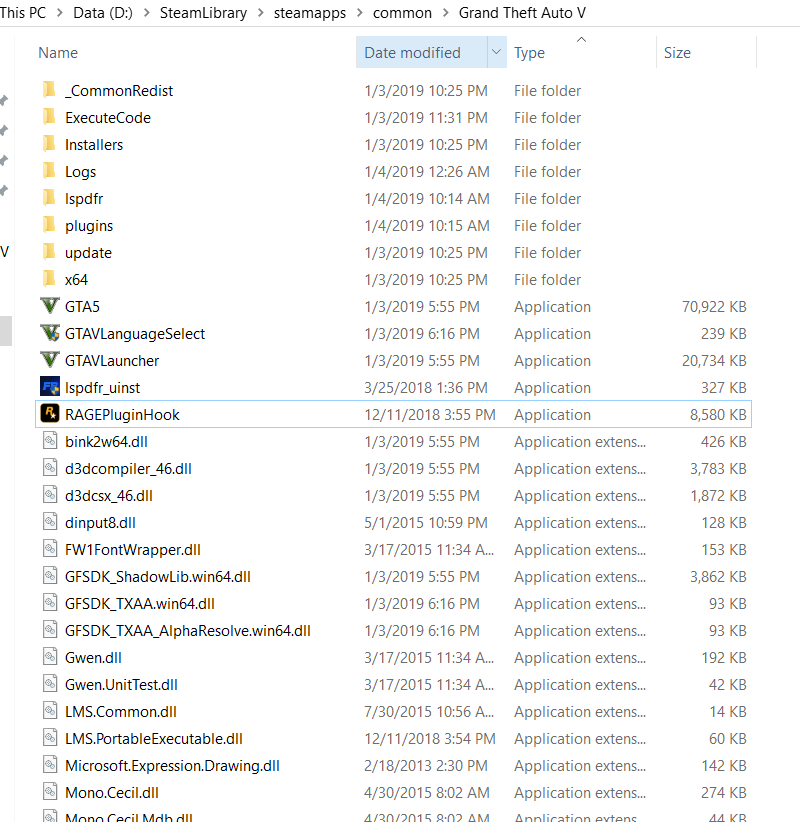Go to steamapps breadcrumb segment
Viewport: 800px width, 836px height.
(310, 13)
